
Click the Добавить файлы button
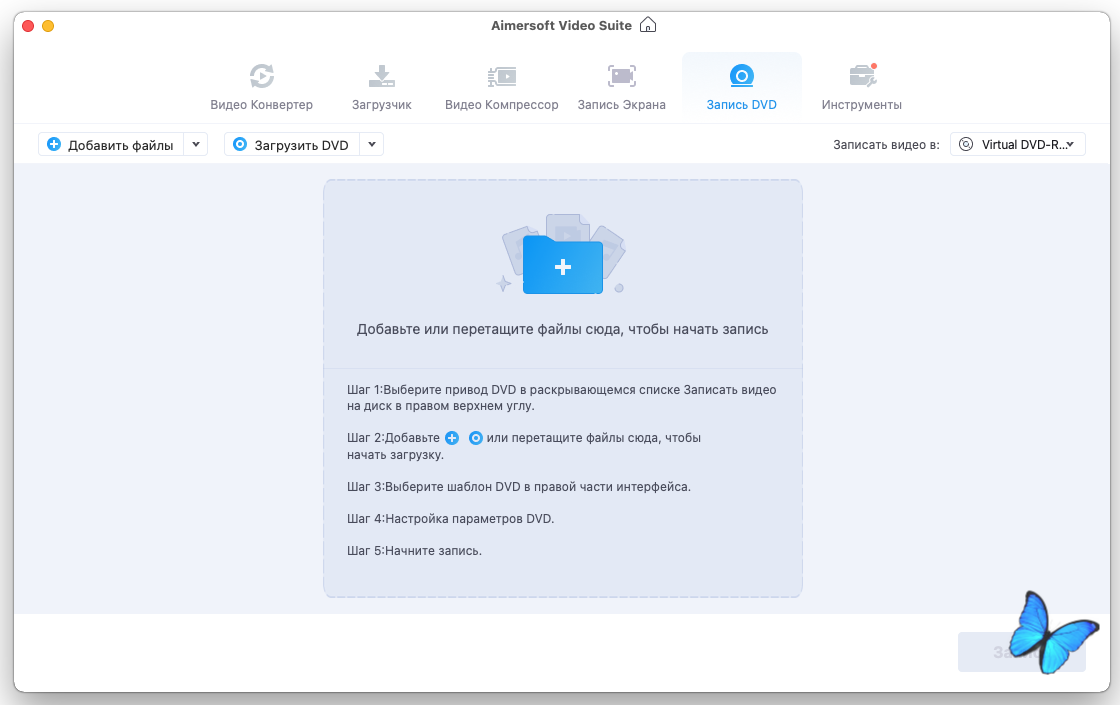coord(111,144)
